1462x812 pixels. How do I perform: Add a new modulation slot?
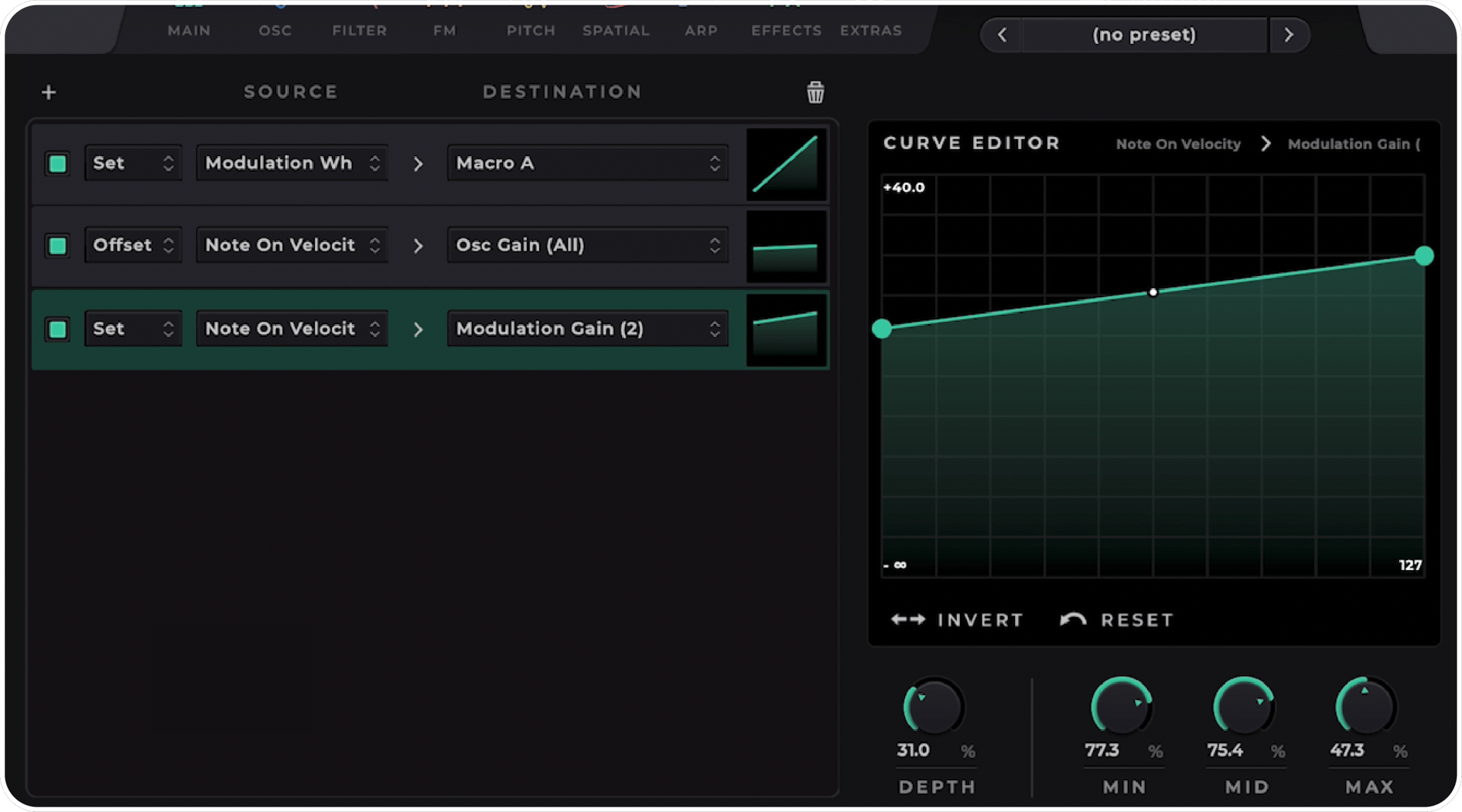click(x=48, y=91)
